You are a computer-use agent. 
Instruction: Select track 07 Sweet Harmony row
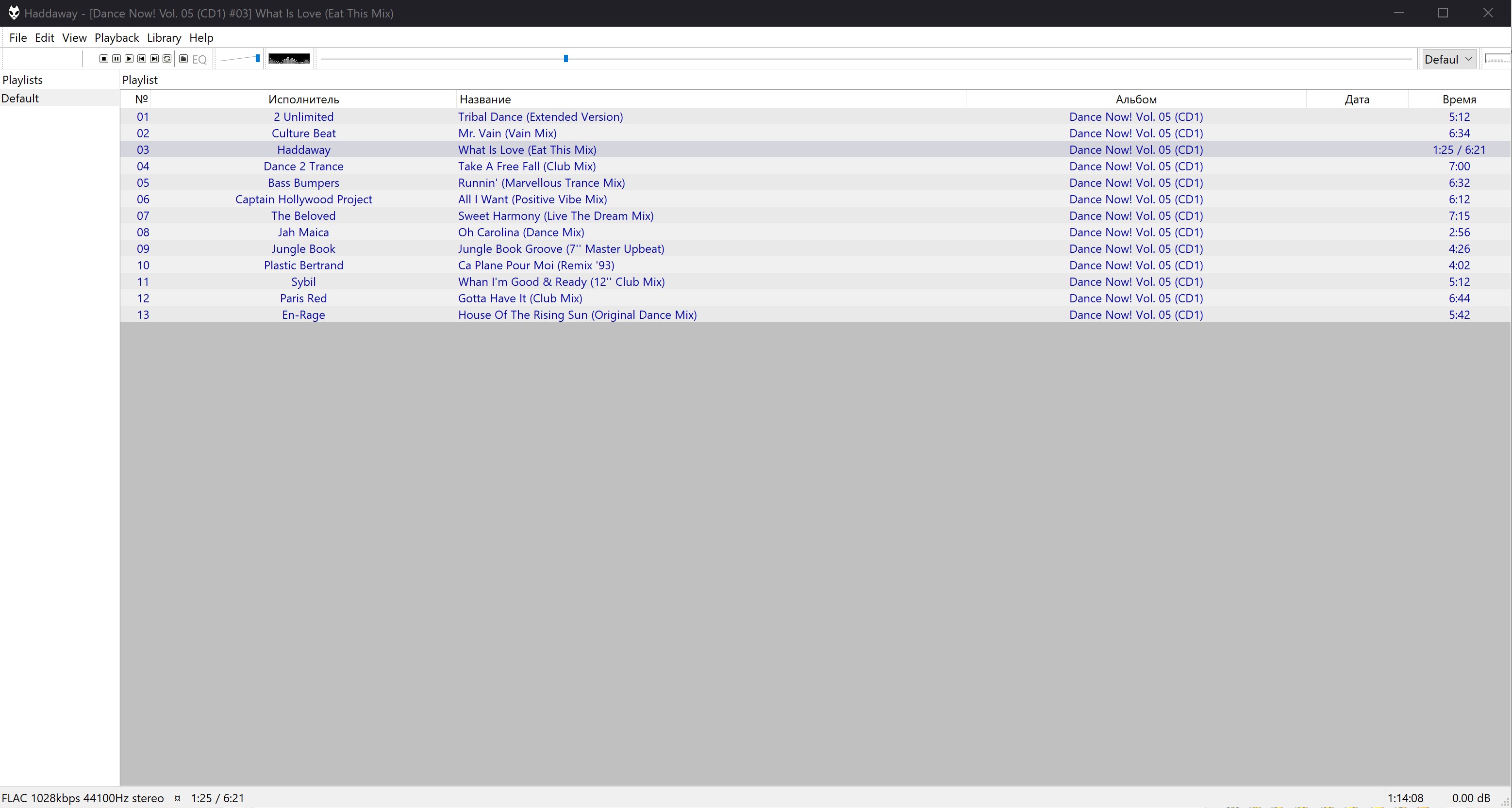pyautogui.click(x=555, y=216)
